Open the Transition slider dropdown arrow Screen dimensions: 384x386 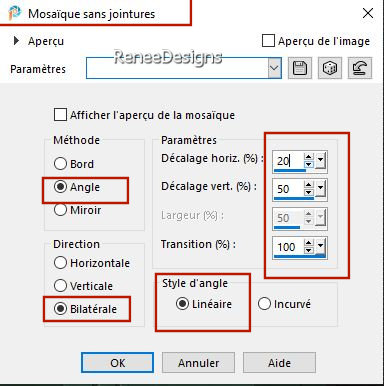(x=320, y=247)
